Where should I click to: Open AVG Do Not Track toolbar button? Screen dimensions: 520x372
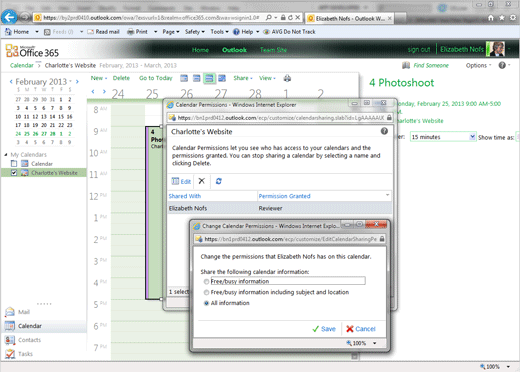pyautogui.click(x=289, y=32)
